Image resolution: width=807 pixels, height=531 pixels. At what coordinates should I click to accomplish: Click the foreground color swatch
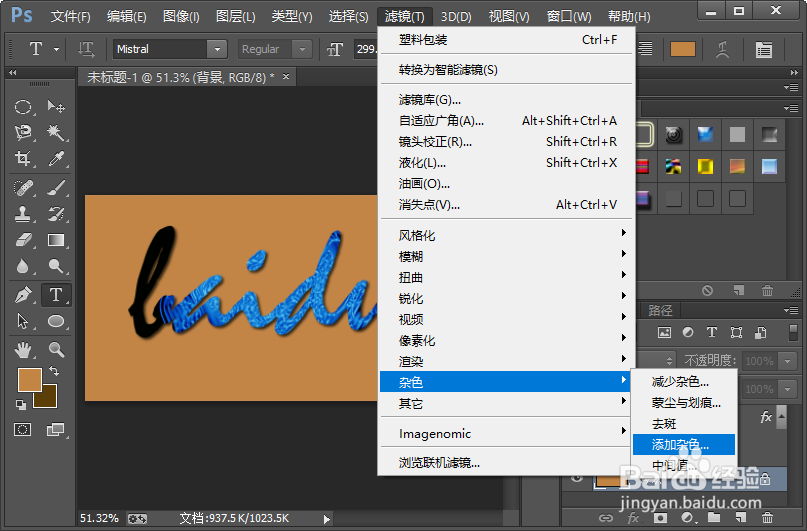coord(29,379)
